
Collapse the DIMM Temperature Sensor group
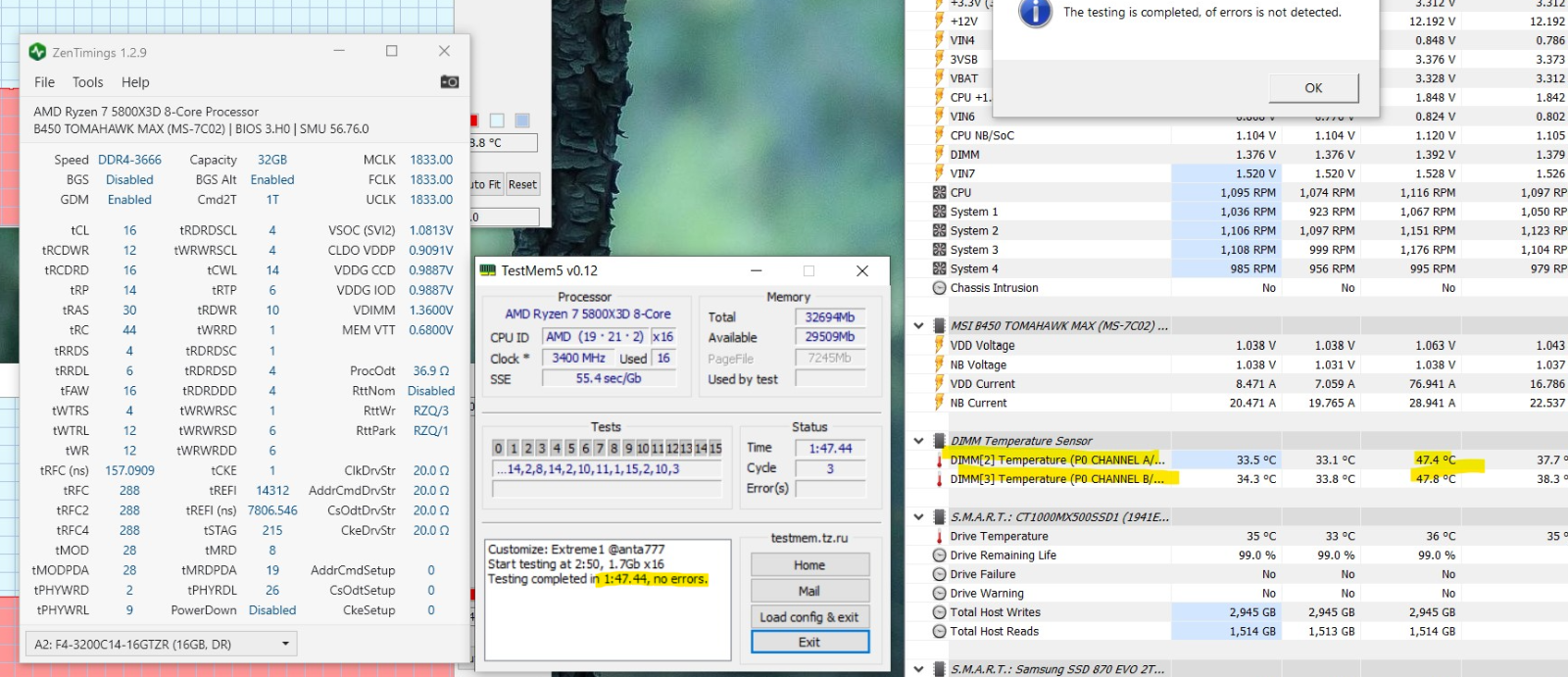918,441
